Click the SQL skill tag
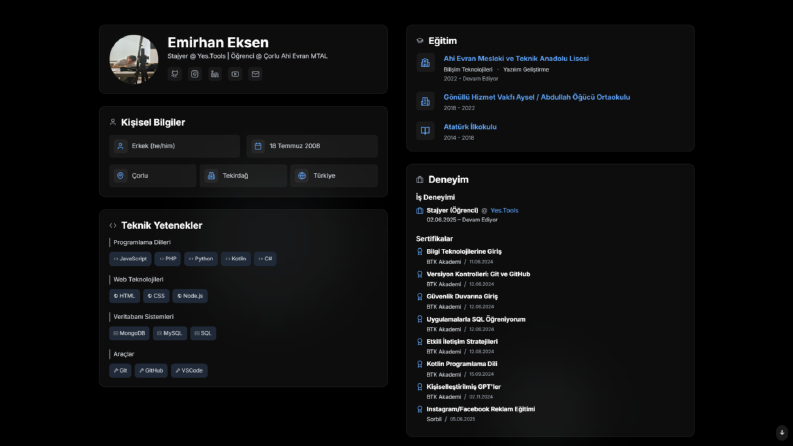 click(203, 333)
